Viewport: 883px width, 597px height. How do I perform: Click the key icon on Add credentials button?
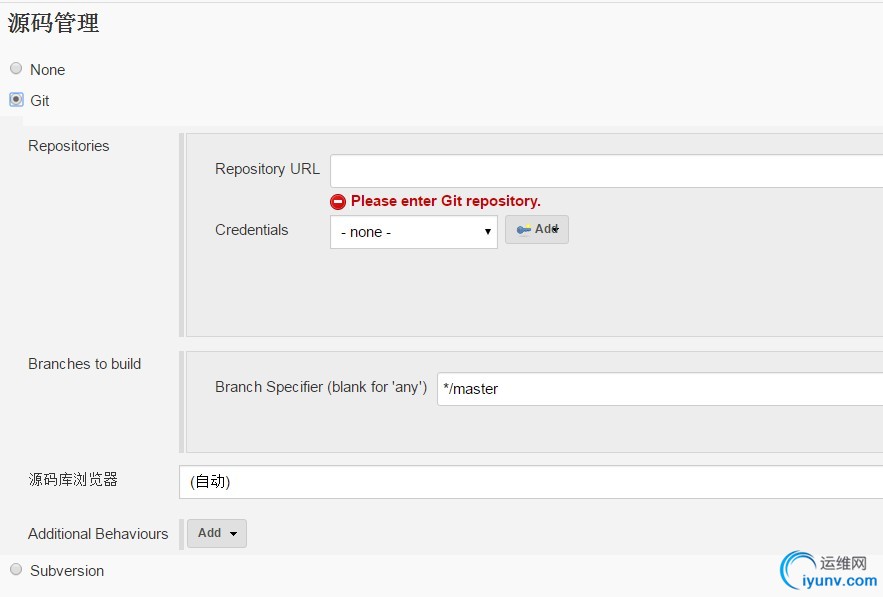tap(523, 230)
